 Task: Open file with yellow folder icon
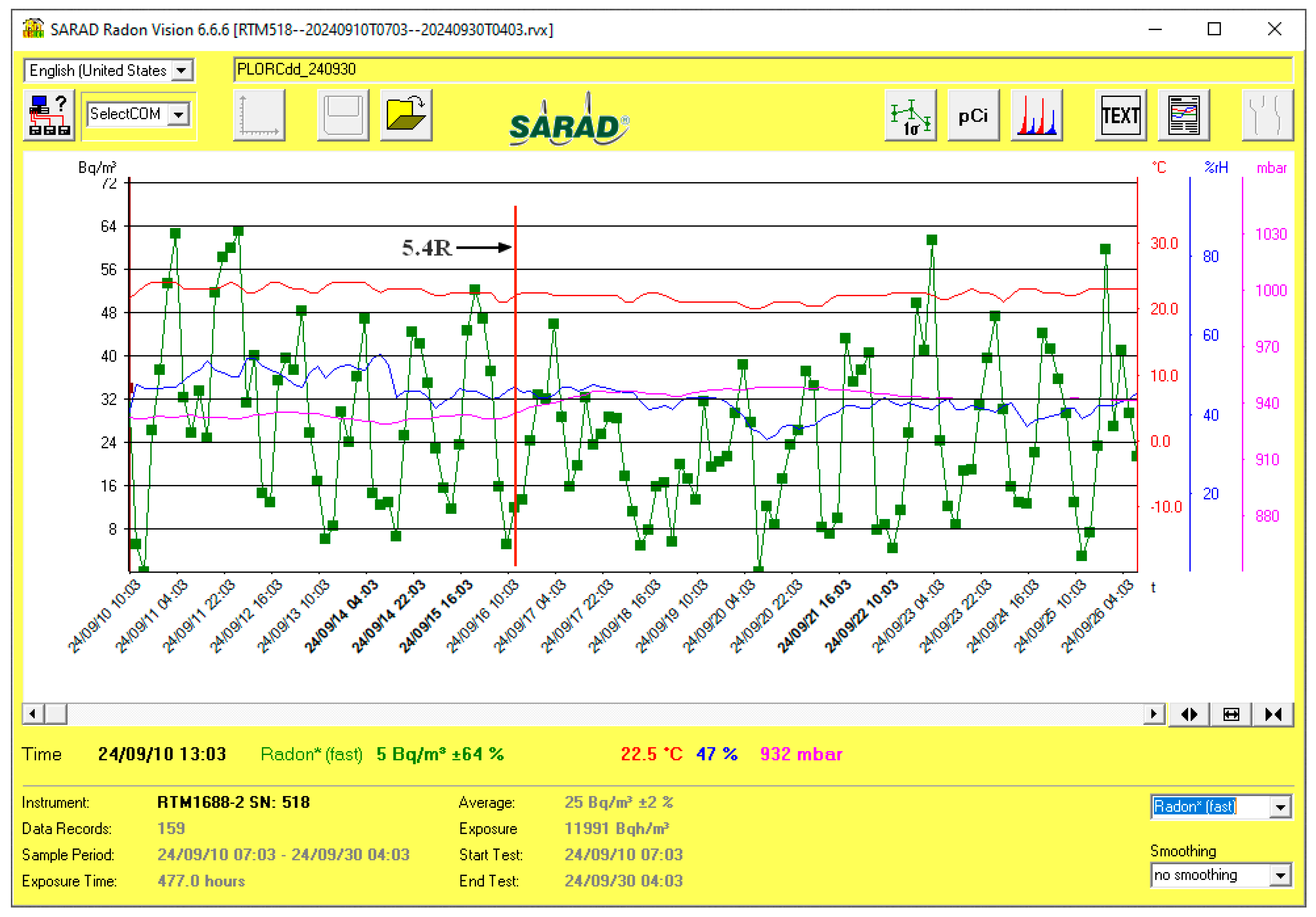[406, 115]
